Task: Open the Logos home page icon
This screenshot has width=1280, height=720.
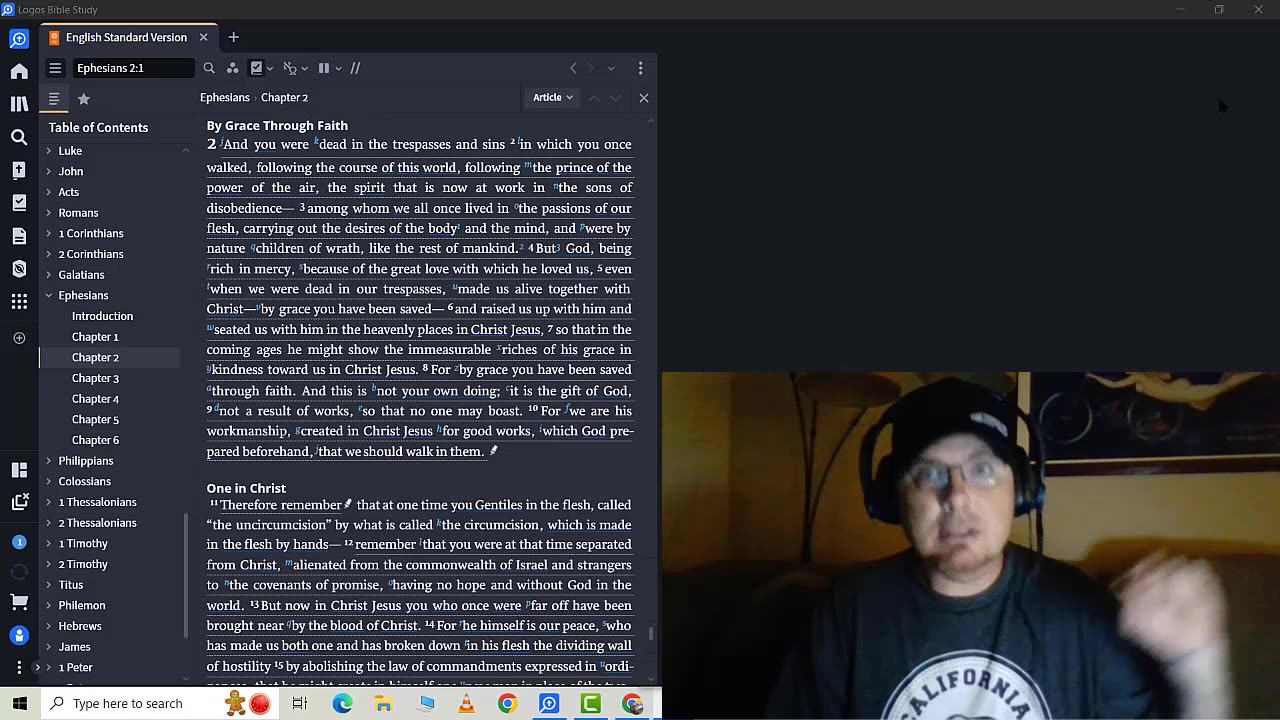Action: click(19, 71)
